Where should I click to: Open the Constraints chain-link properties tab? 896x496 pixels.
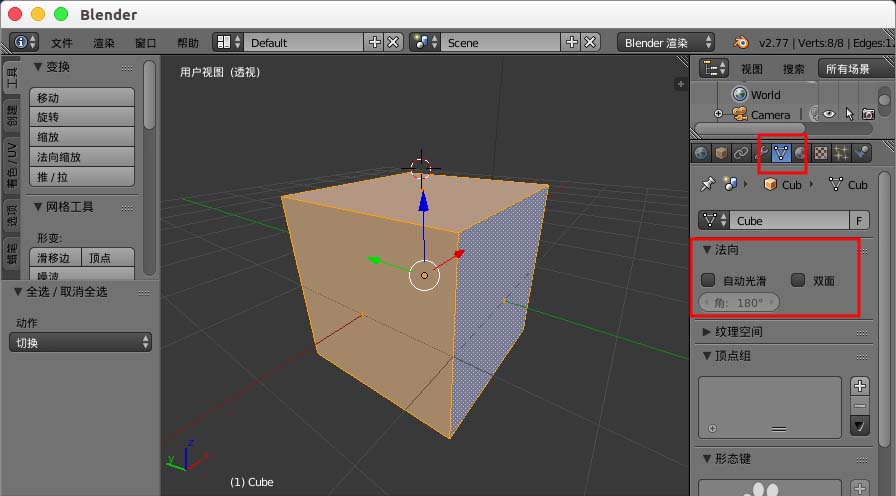[741, 153]
